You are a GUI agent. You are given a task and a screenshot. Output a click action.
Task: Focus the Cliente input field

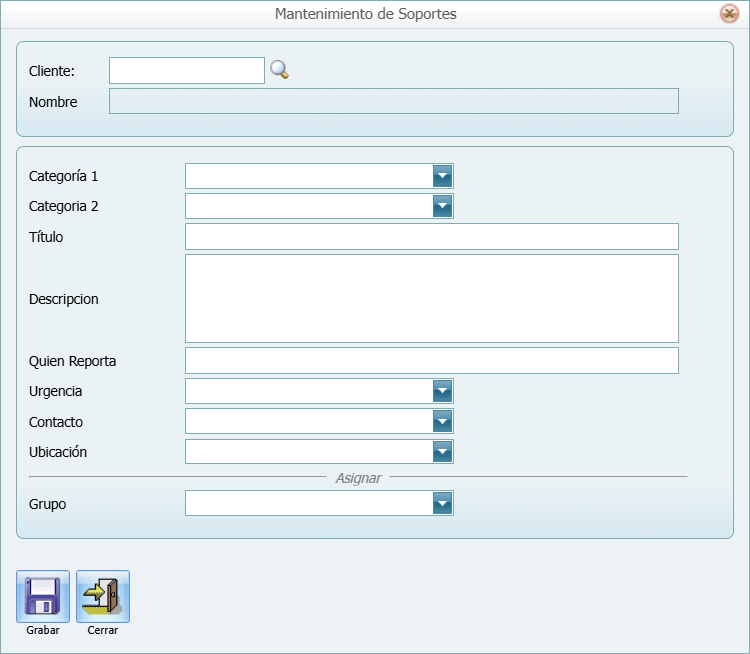coord(187,70)
